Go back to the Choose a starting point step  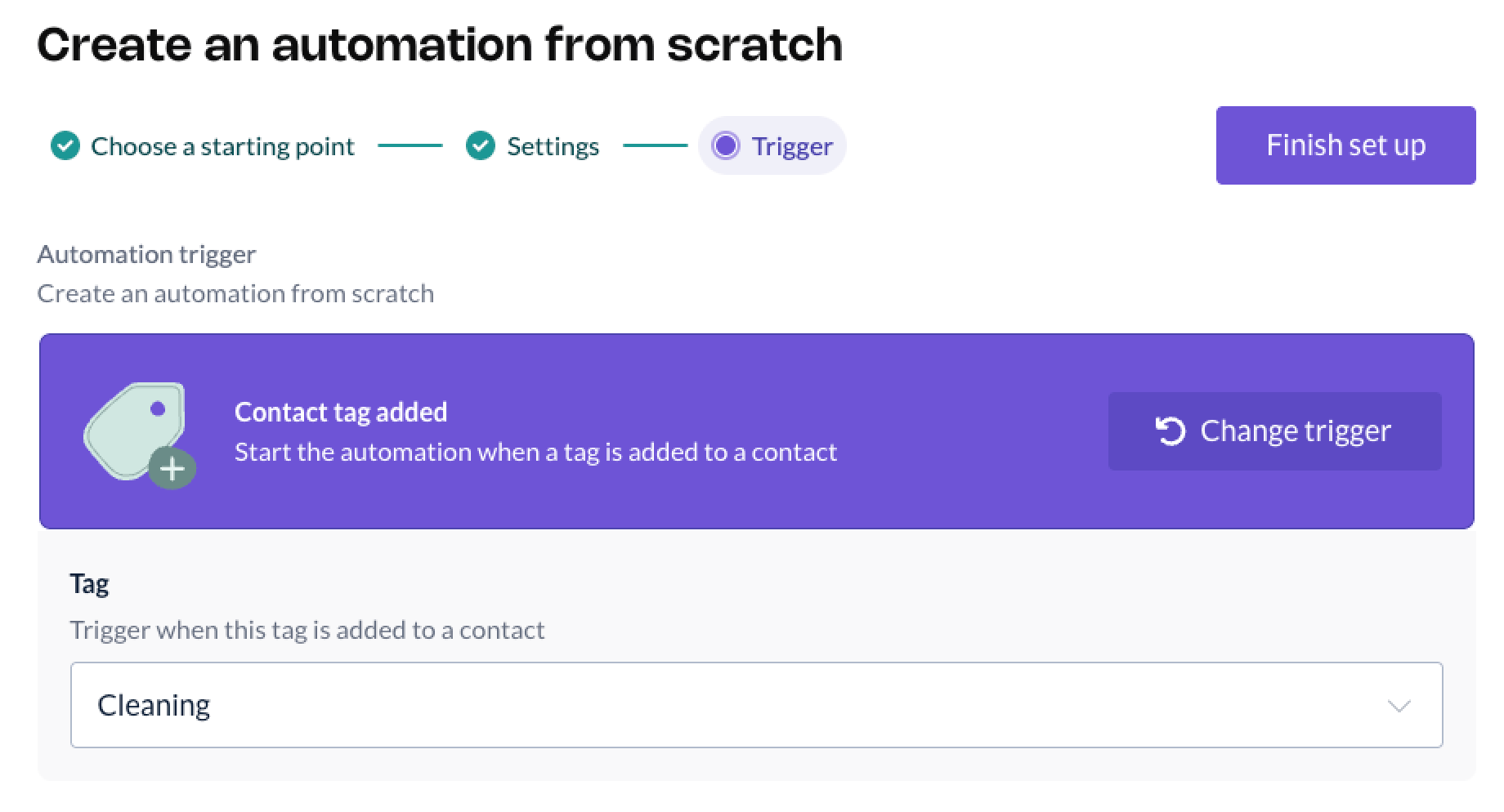[222, 146]
